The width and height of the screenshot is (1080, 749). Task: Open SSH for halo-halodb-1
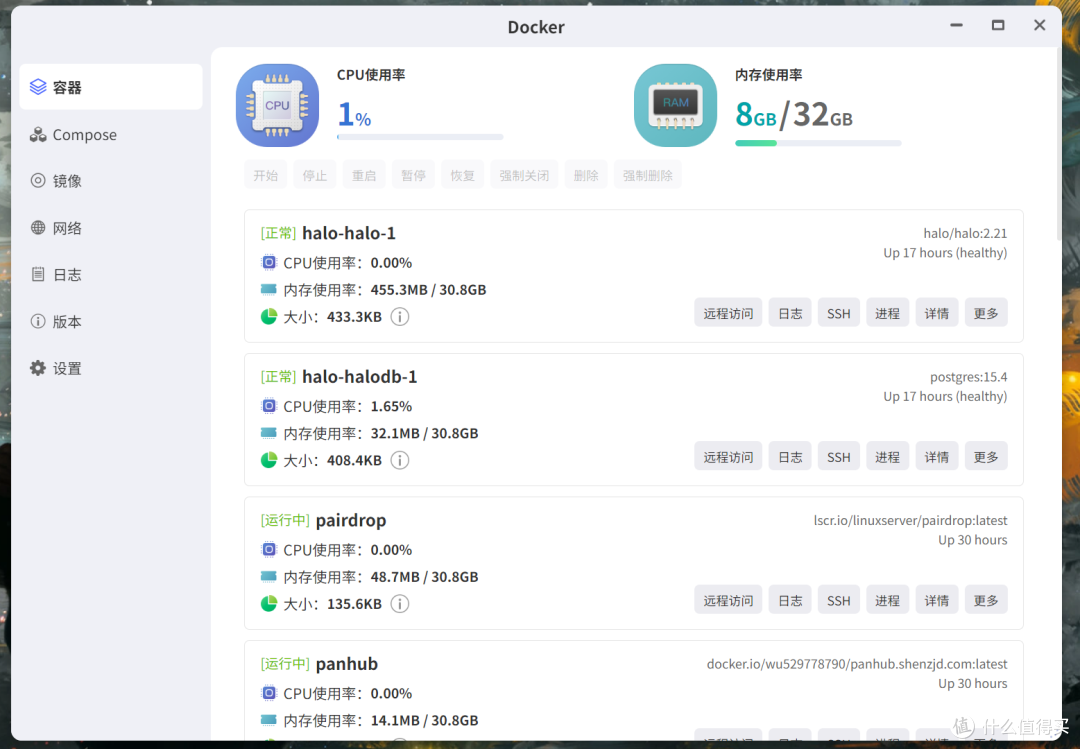(x=838, y=456)
